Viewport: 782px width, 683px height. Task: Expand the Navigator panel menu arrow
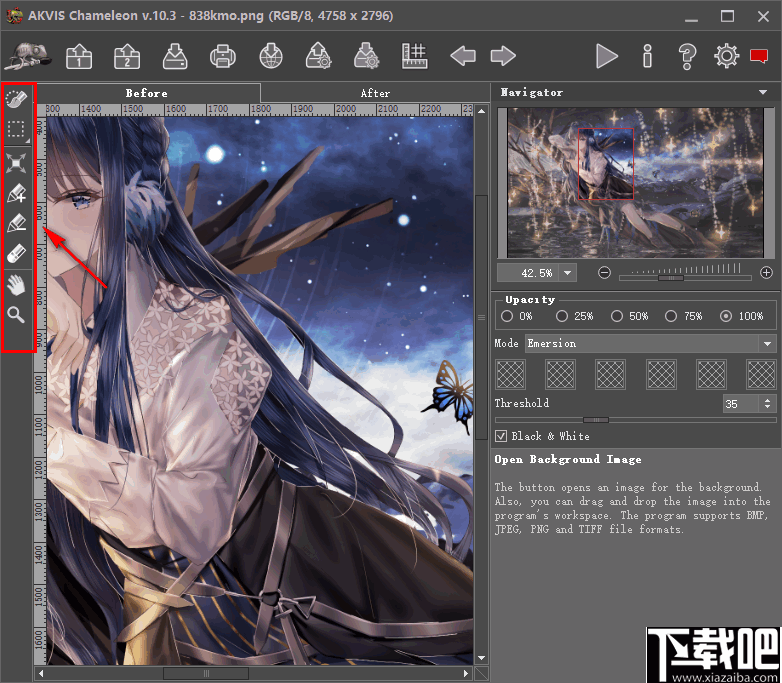[x=764, y=92]
